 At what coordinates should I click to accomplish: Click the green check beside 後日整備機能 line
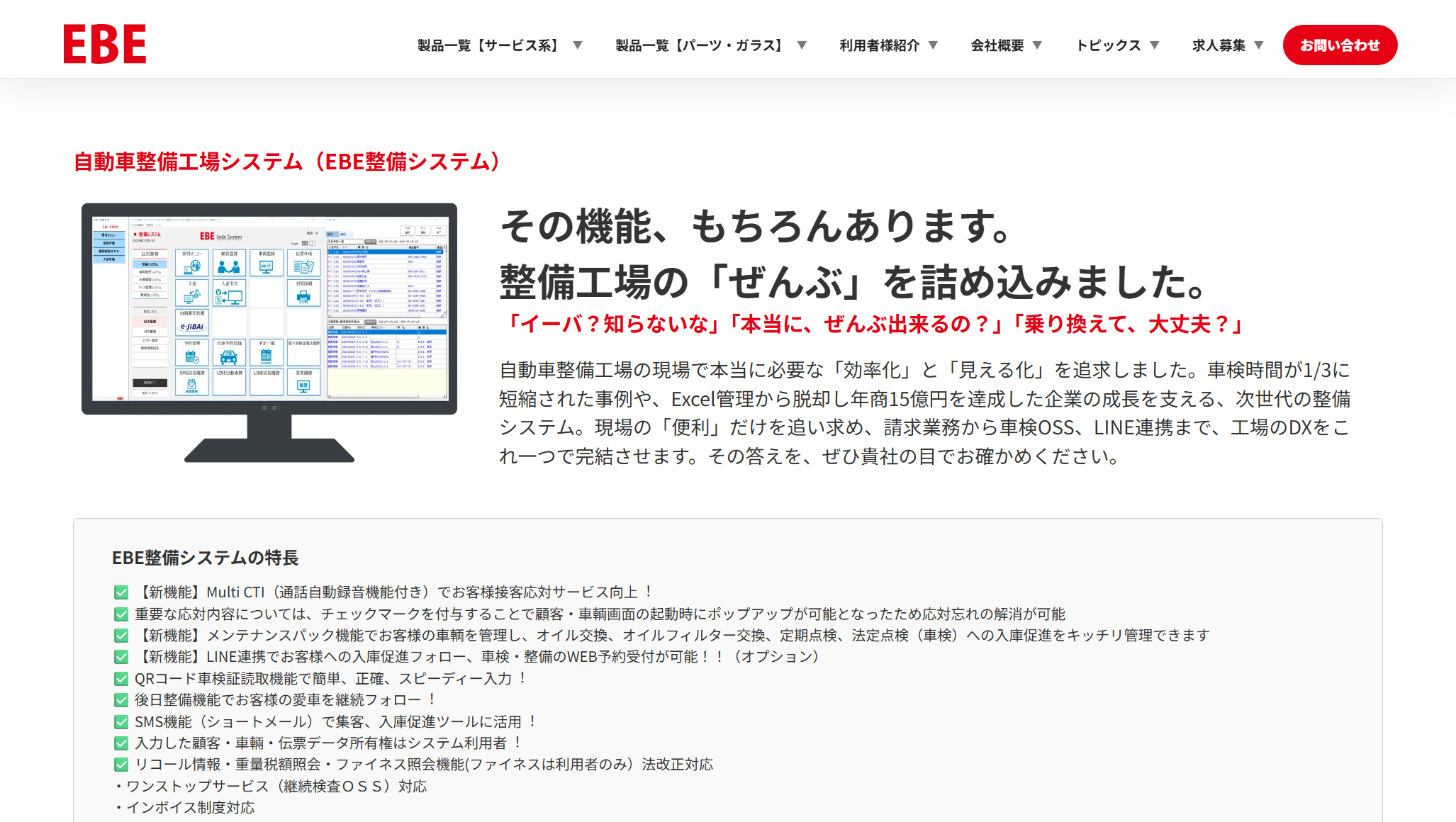pyautogui.click(x=121, y=700)
